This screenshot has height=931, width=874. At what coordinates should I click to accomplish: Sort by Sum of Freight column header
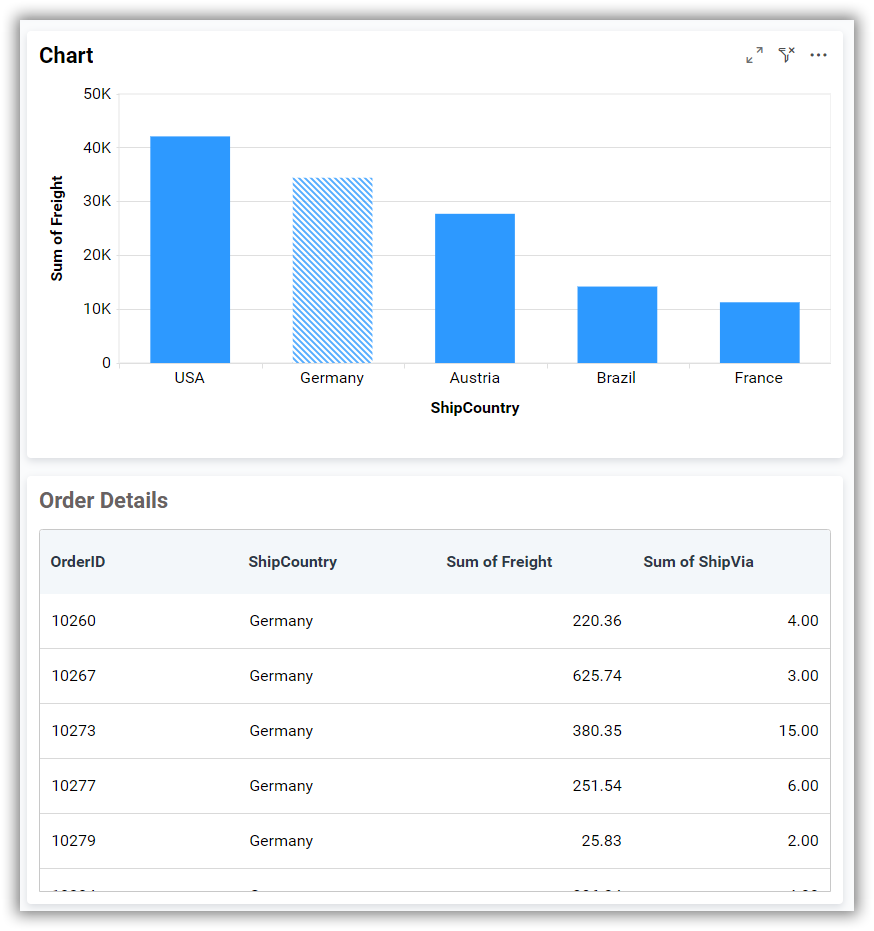(x=499, y=562)
